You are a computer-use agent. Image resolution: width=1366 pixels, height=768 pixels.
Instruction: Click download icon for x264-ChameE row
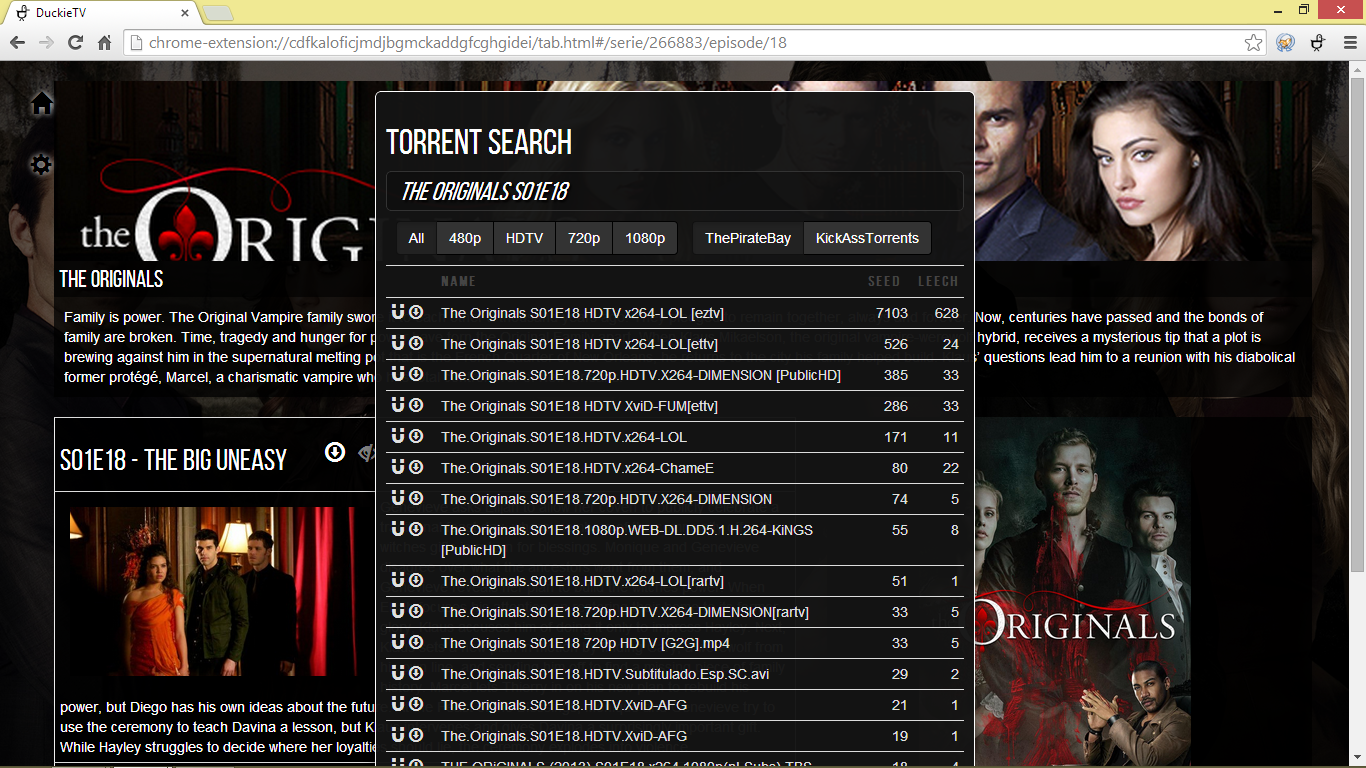(x=416, y=467)
